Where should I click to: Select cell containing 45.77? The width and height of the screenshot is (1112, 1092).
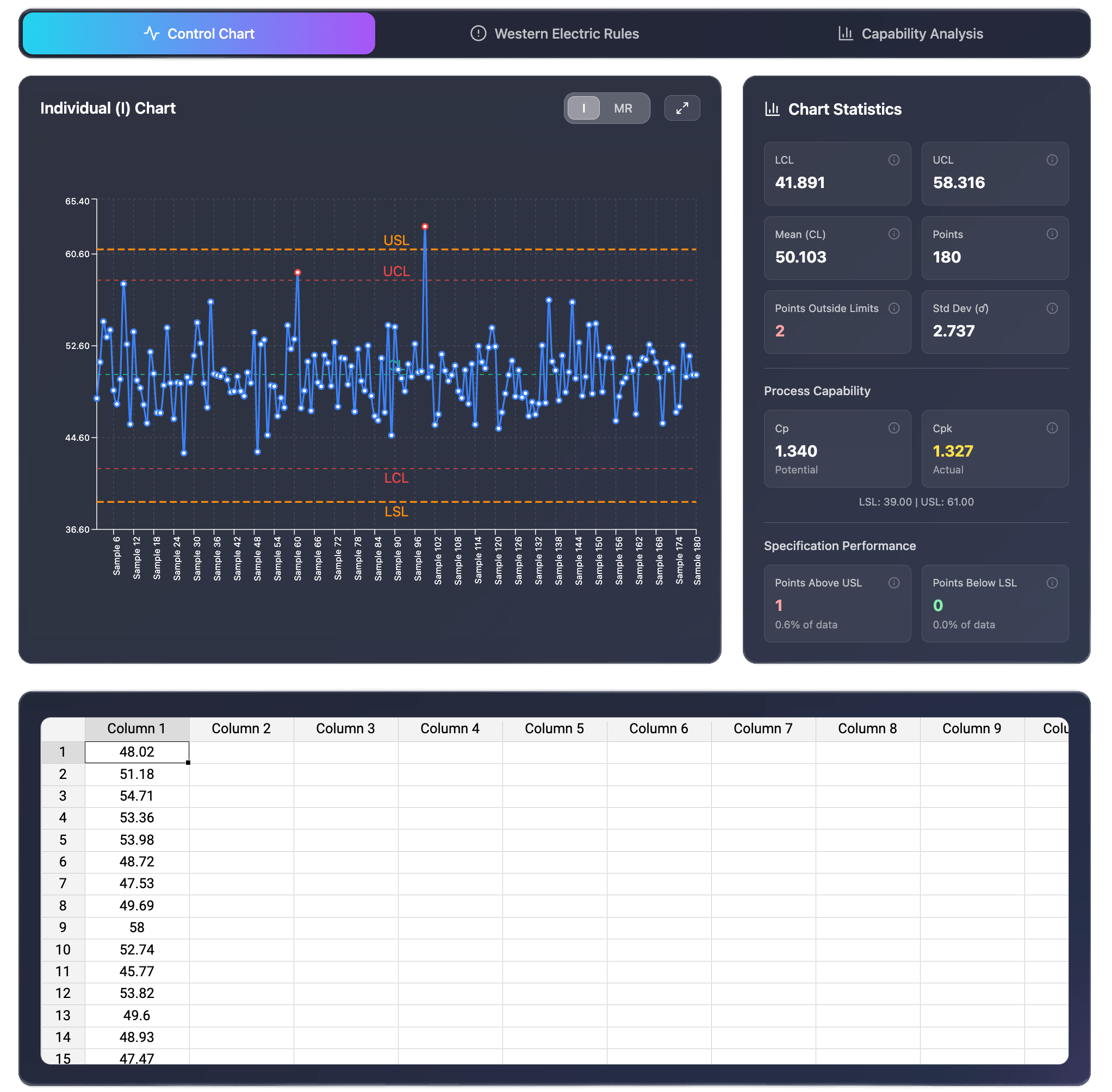click(x=136, y=971)
